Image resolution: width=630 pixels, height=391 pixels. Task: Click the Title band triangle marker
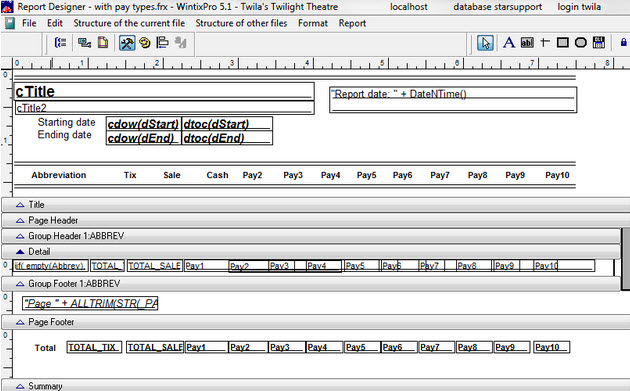coord(20,205)
